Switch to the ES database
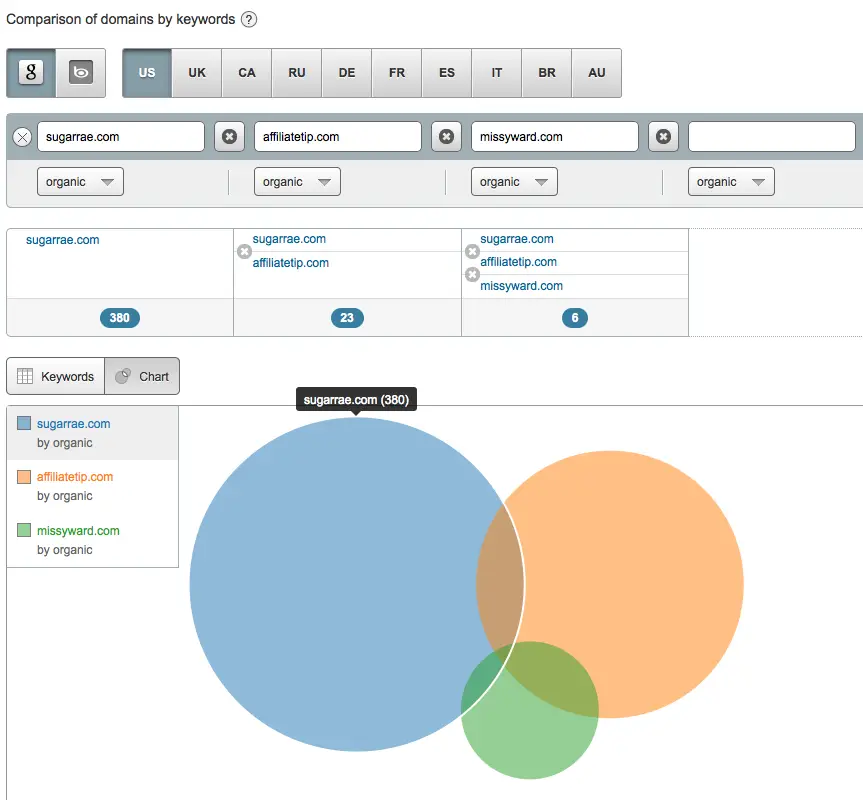Image resolution: width=863 pixels, height=800 pixels. click(447, 73)
